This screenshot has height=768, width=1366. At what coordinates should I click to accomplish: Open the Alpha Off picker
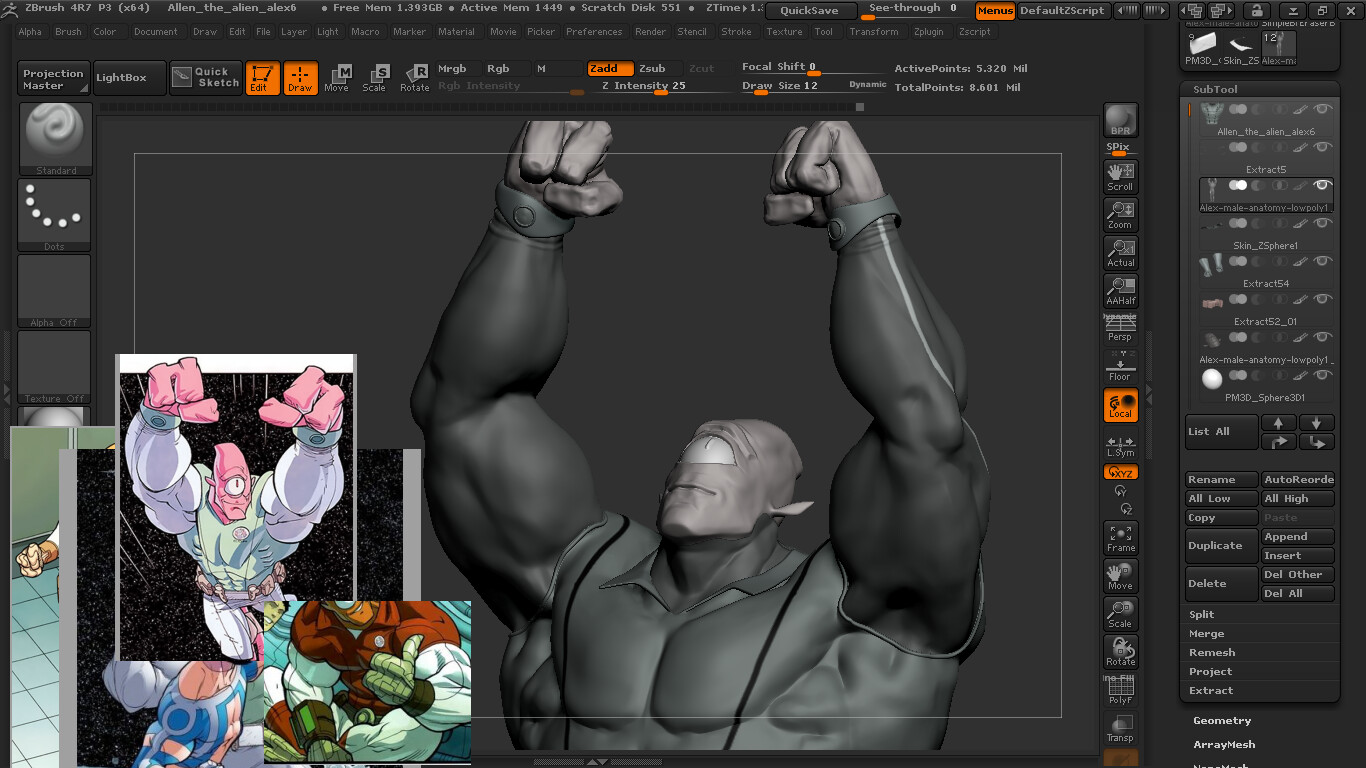tap(55, 291)
